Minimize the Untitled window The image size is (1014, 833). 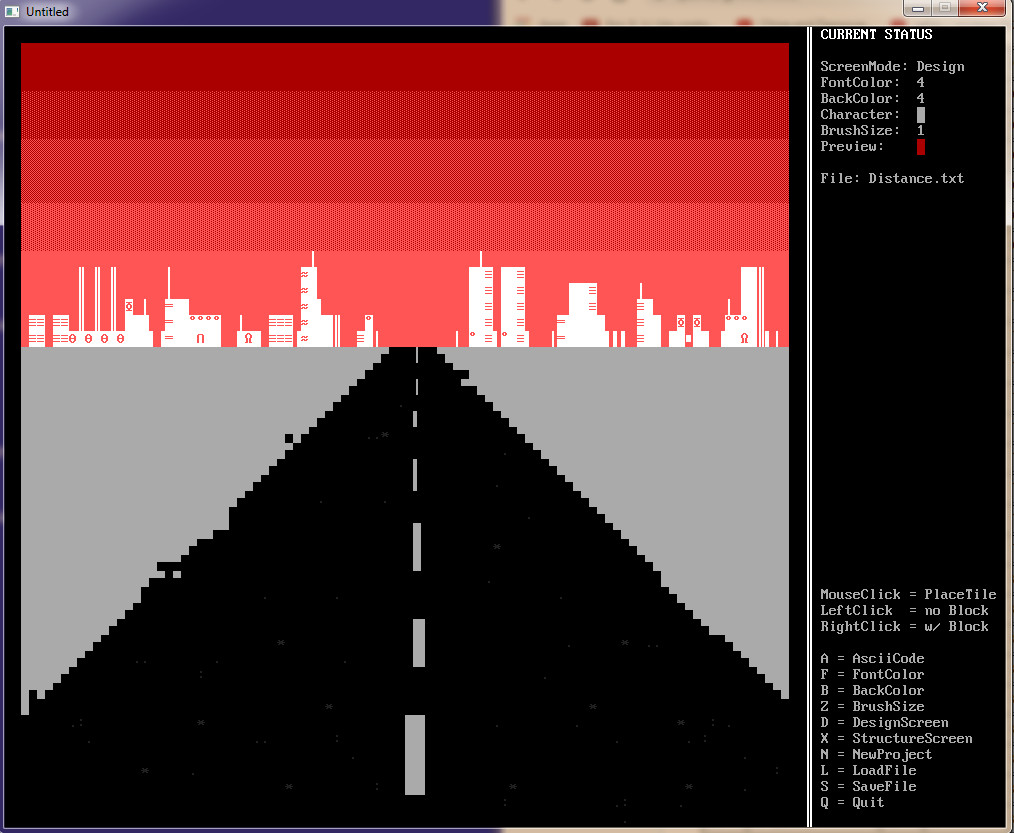coord(918,8)
